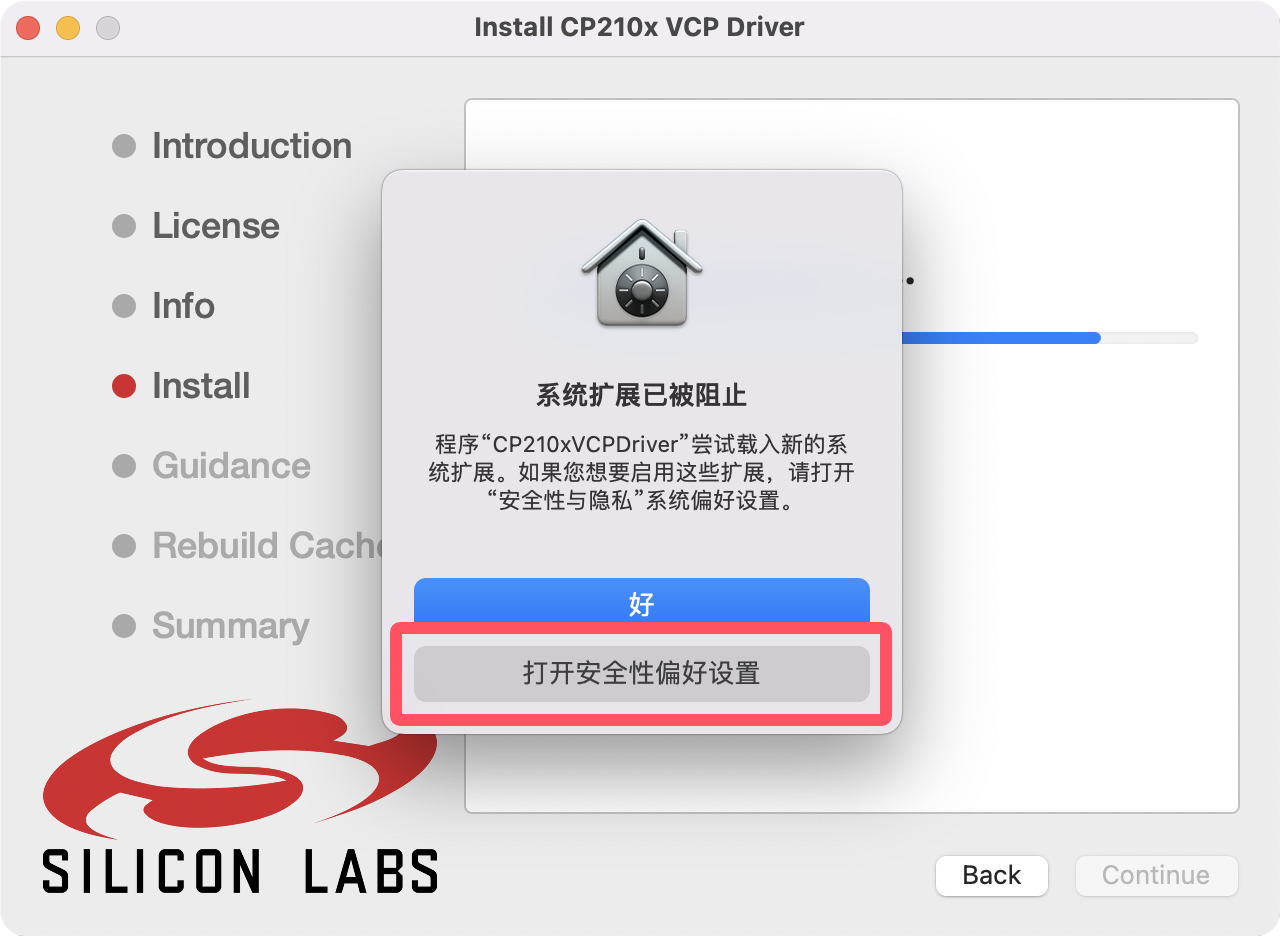Select the Rebuild Cache step label
Image resolution: width=1280 pixels, height=936 pixels.
point(267,546)
